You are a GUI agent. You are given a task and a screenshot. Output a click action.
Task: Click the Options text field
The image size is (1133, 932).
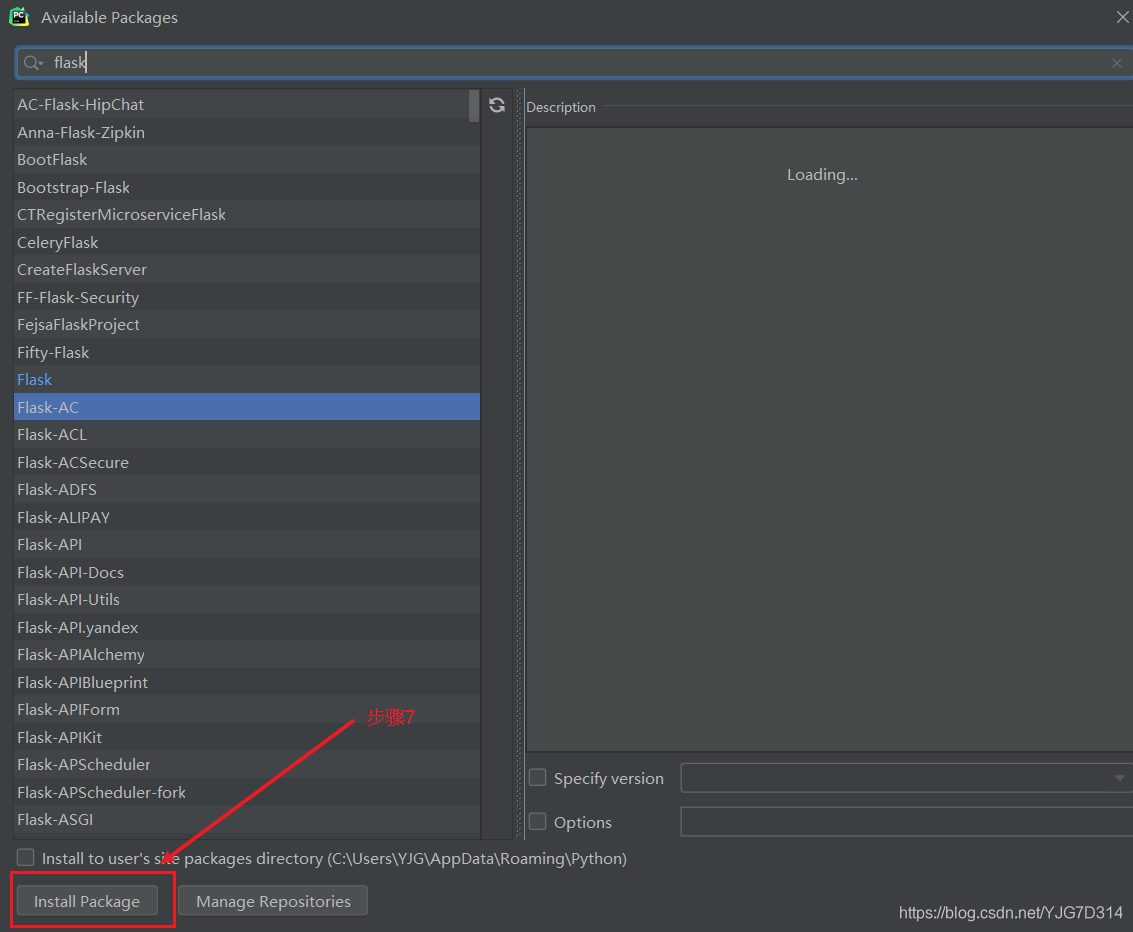[x=907, y=822]
